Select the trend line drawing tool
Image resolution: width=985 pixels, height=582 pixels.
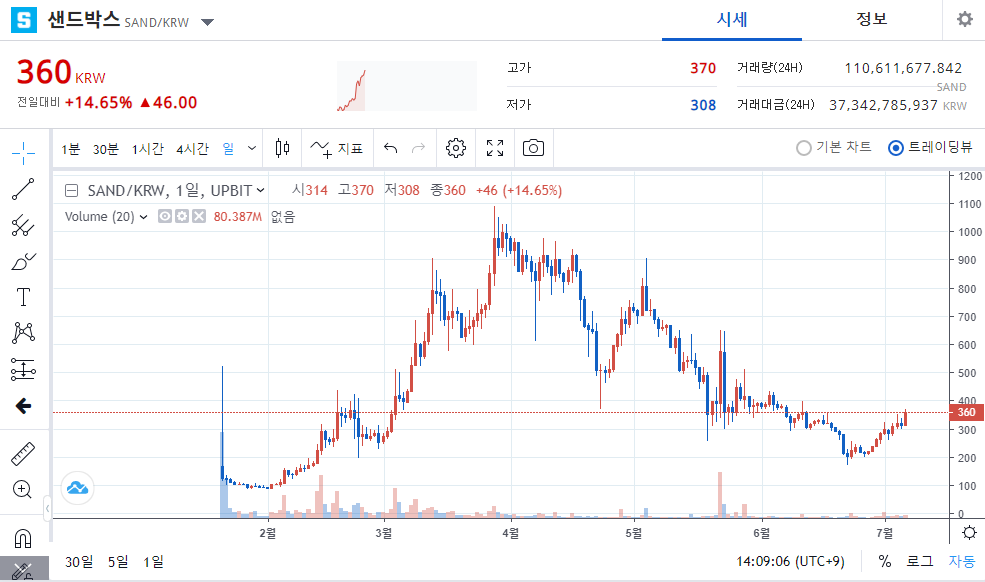[23, 189]
